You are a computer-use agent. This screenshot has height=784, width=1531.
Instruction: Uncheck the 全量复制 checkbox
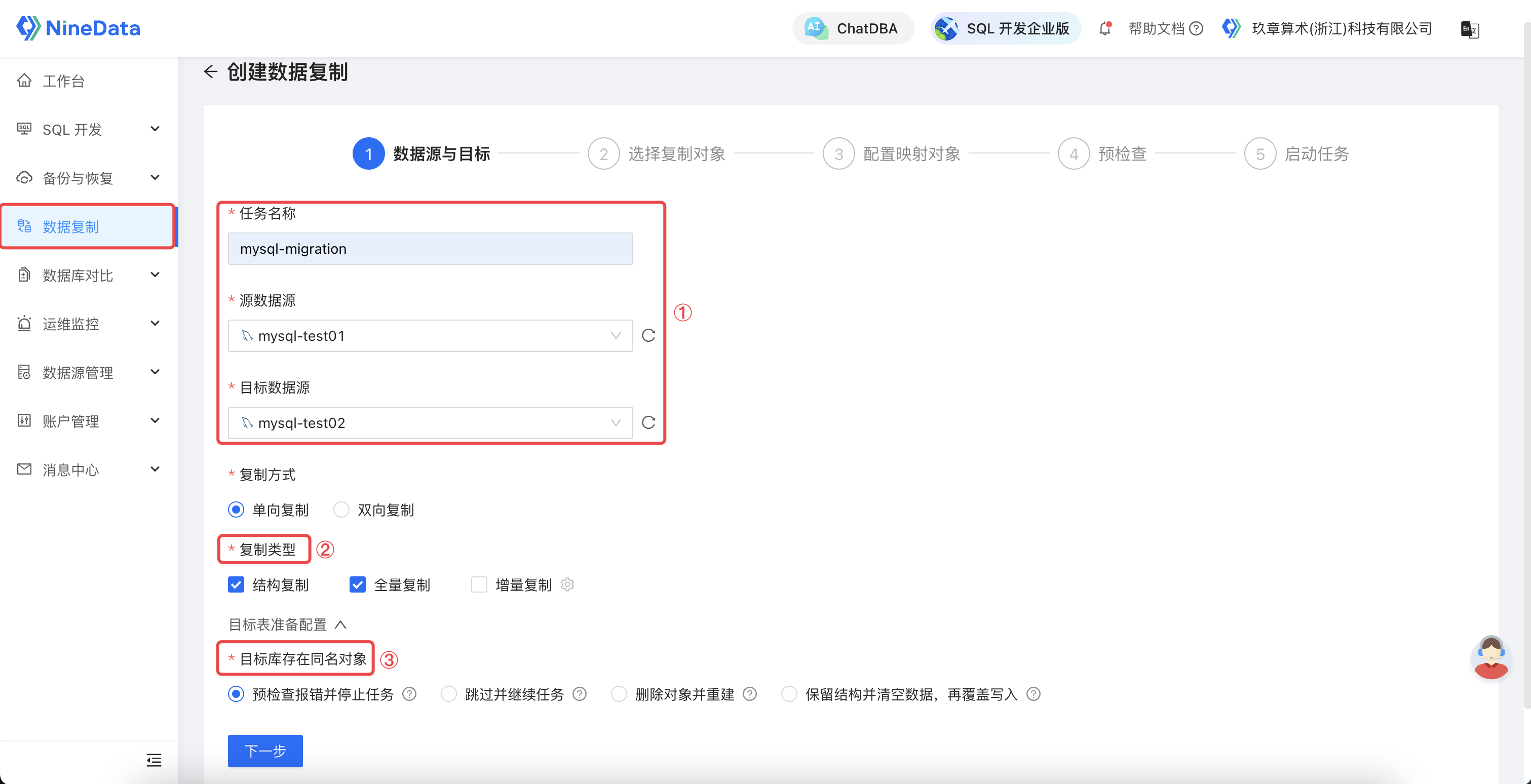tap(357, 585)
